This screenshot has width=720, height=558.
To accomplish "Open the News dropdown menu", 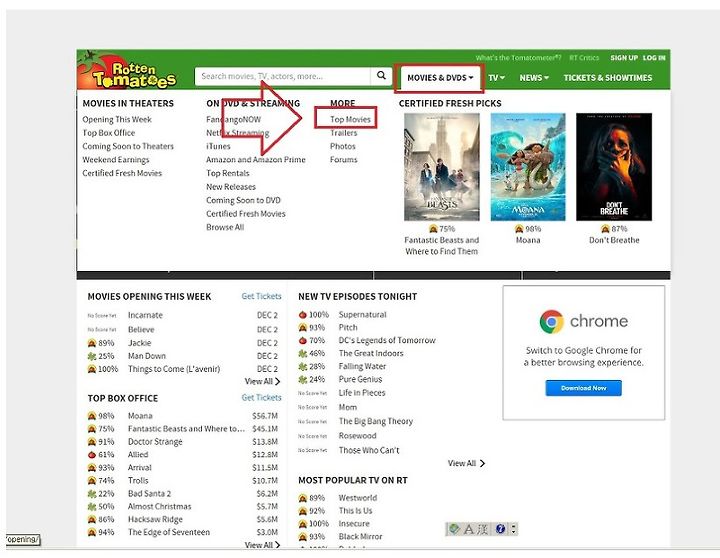I will pos(534,78).
